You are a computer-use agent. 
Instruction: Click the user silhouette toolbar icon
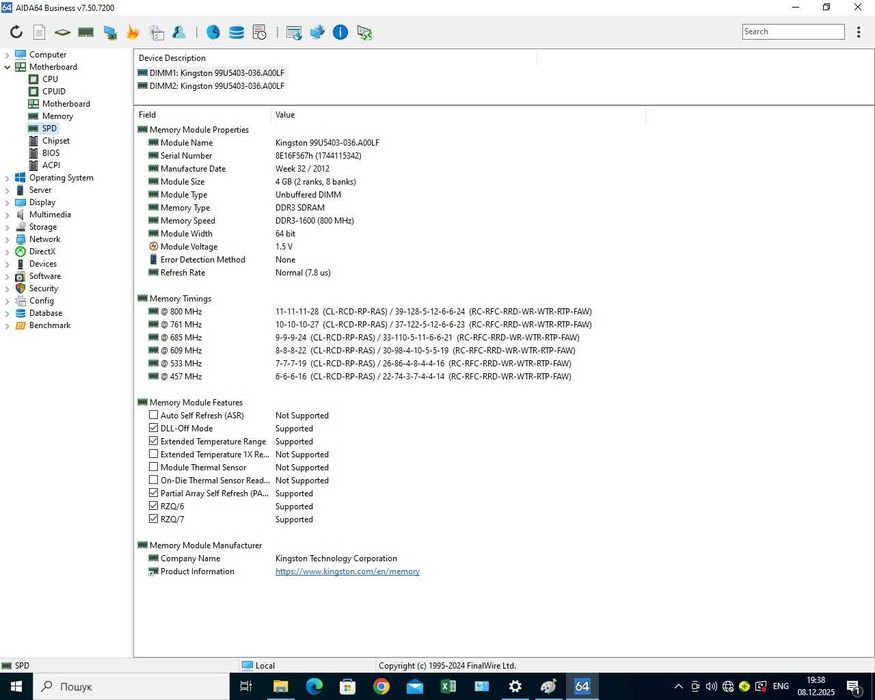[x=179, y=32]
